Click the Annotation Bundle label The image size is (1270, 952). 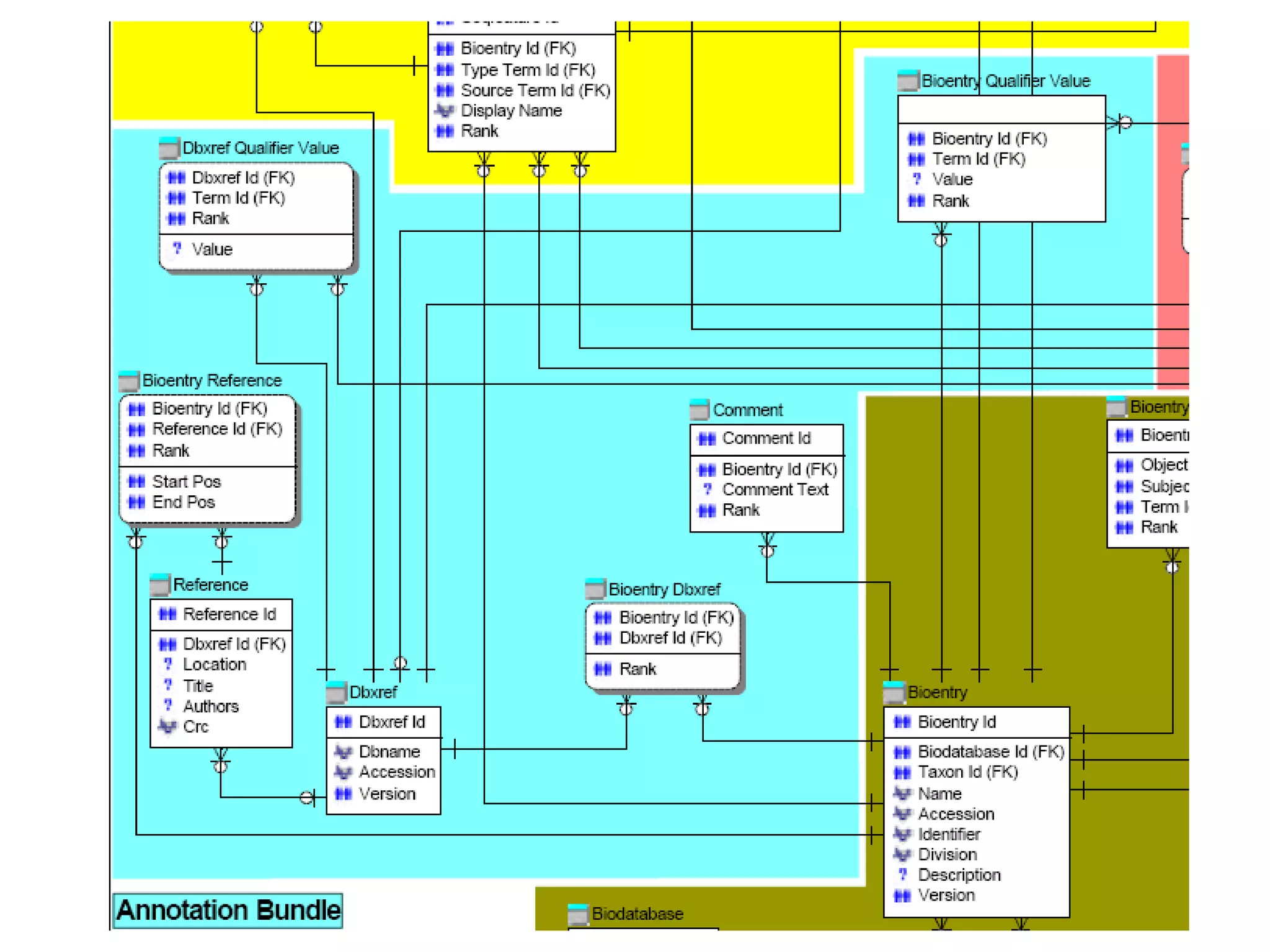[228, 910]
